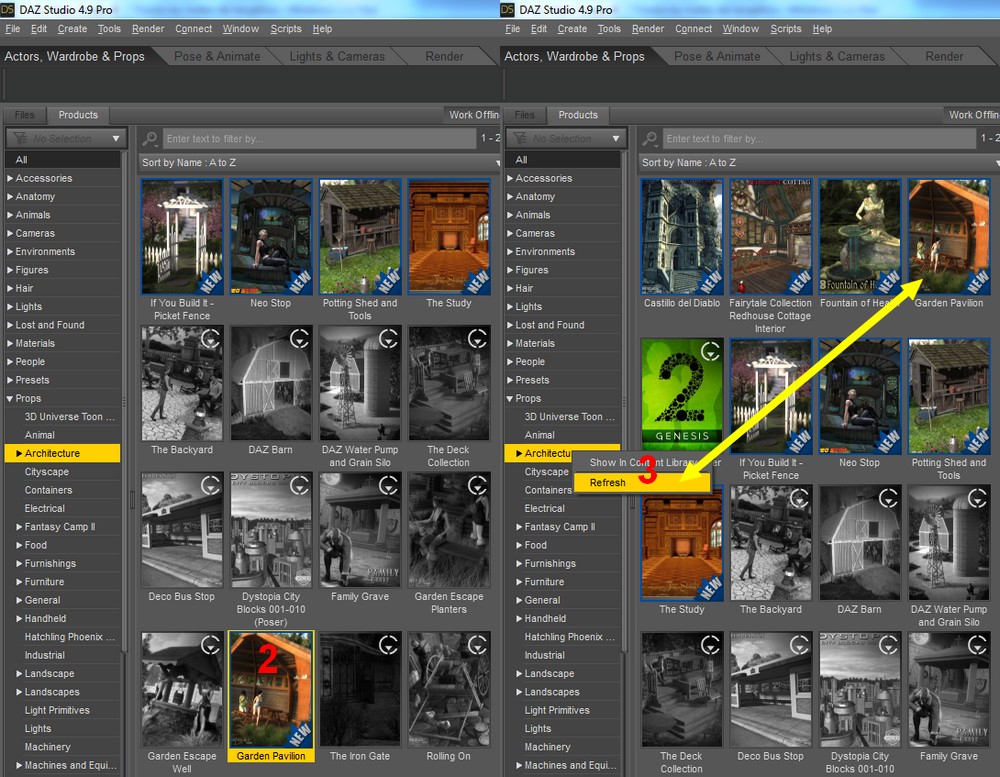The image size is (1000, 777).
Task: Focus the filter text field in right window
Action: (x=819, y=138)
